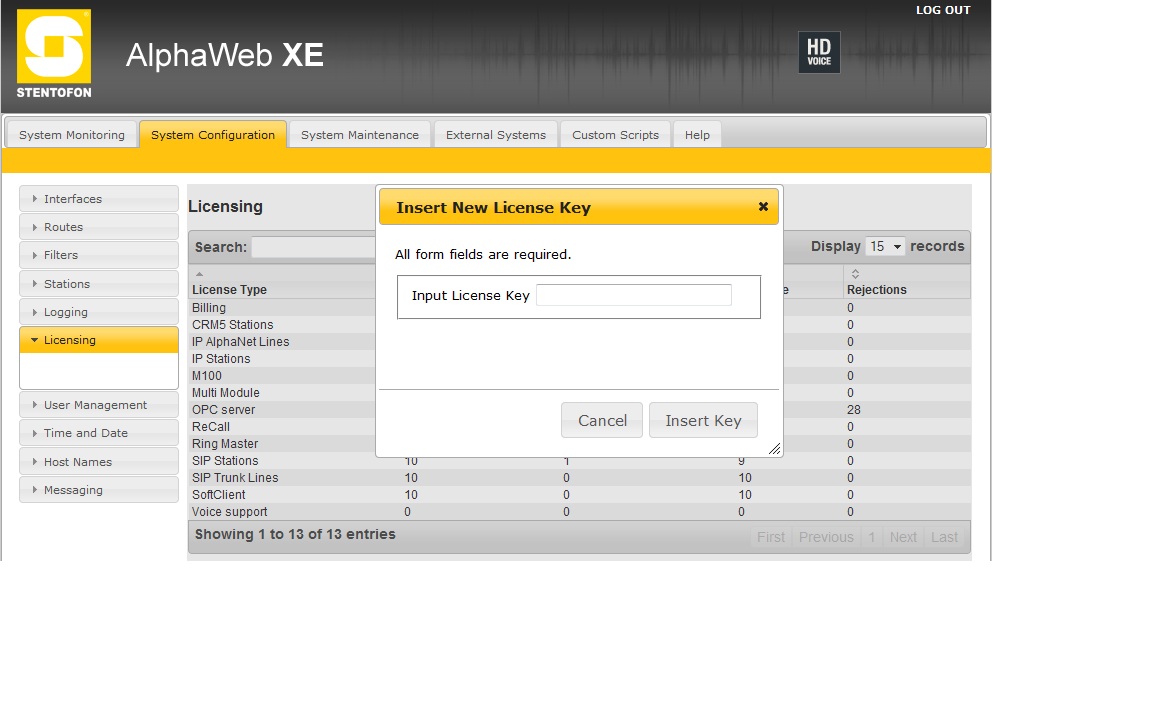Expand the Routes sidebar section

(98, 227)
